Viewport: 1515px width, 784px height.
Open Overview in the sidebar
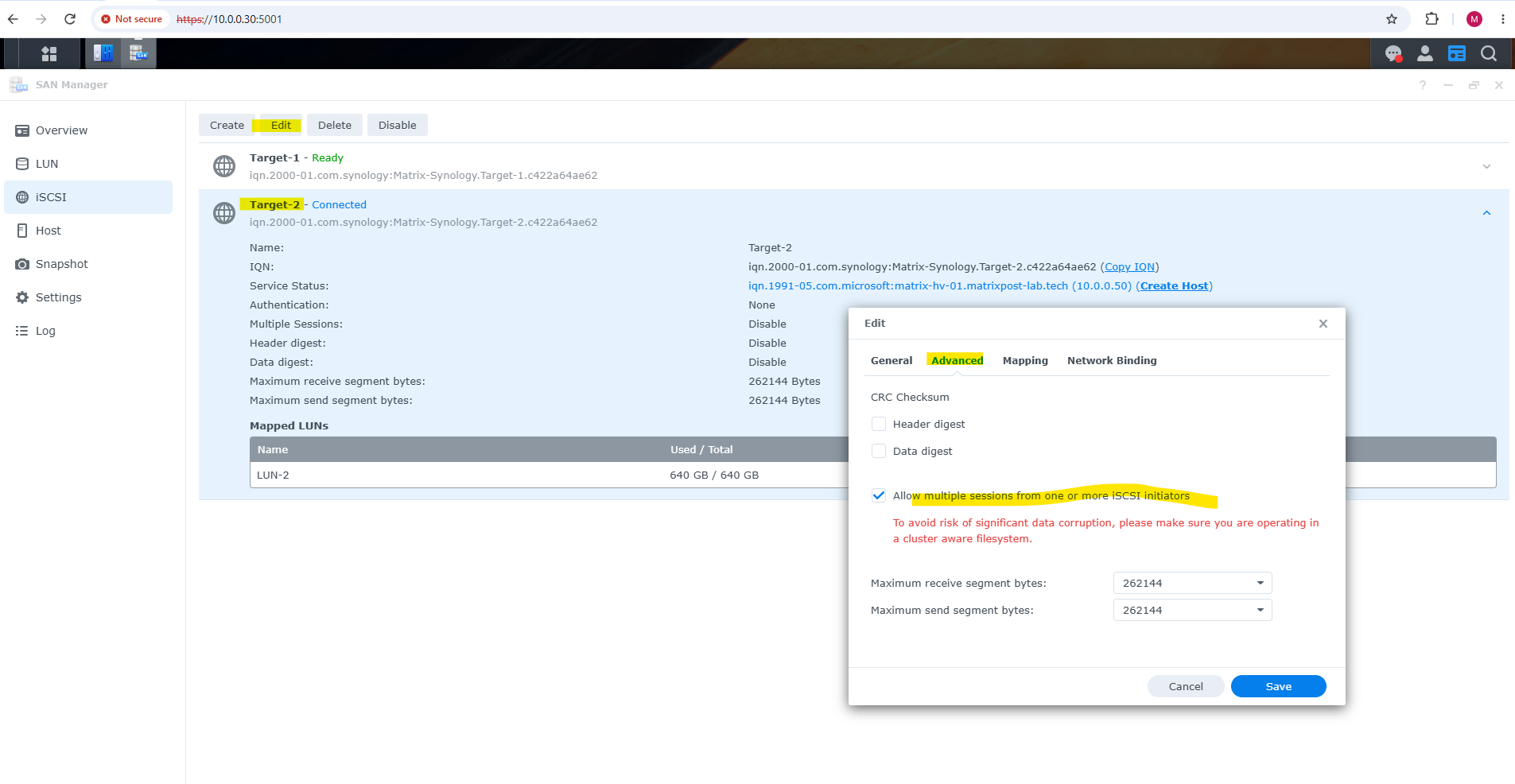click(88, 130)
